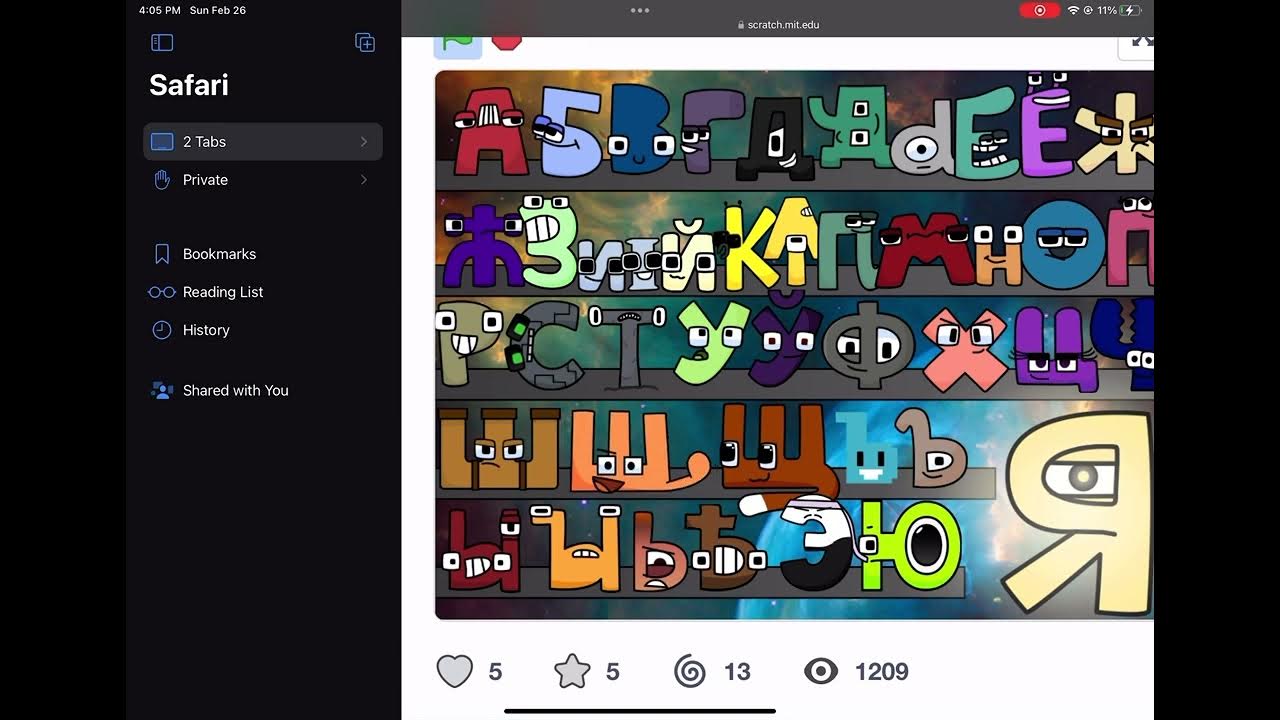
Task: Expand the 2 Tabs chevron
Action: (x=364, y=142)
